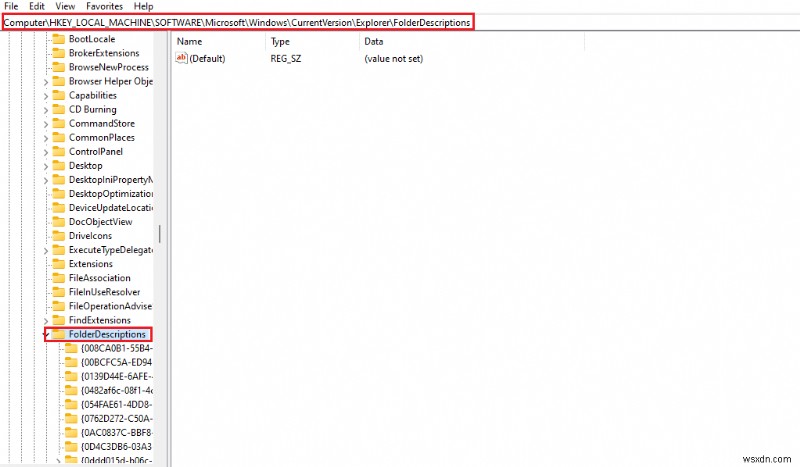Click the DesktopOptimization folder icon

click(x=59, y=193)
